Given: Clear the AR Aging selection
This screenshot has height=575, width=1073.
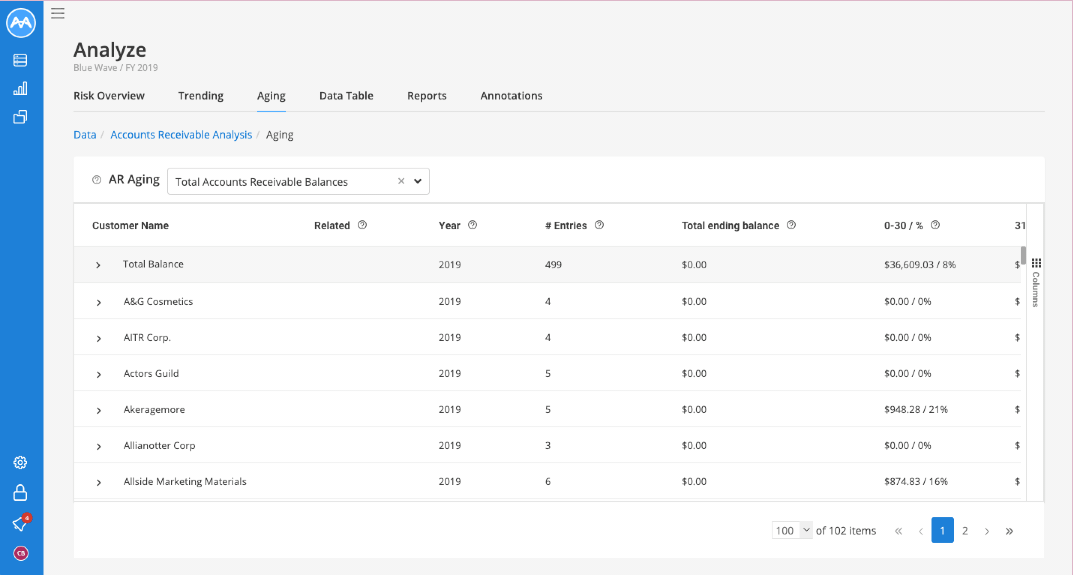Looking at the screenshot, I should tap(401, 181).
